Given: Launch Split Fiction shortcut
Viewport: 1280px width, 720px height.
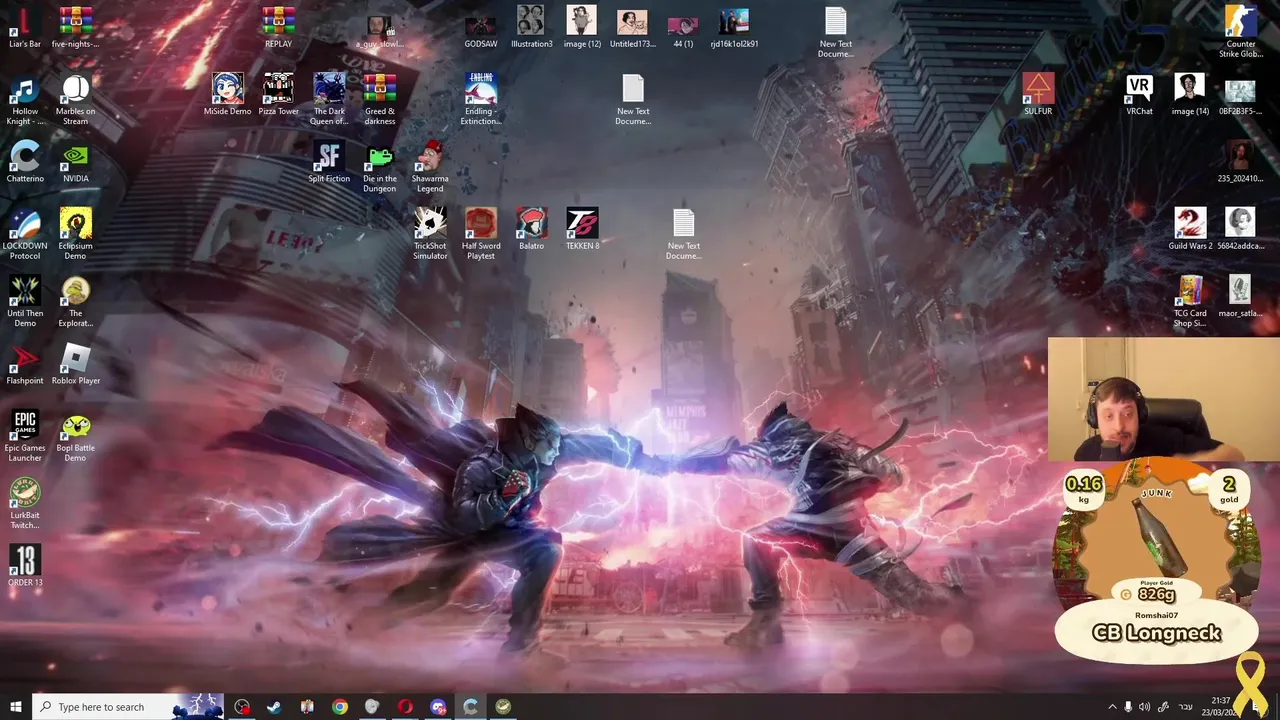Looking at the screenshot, I should click(x=329, y=162).
